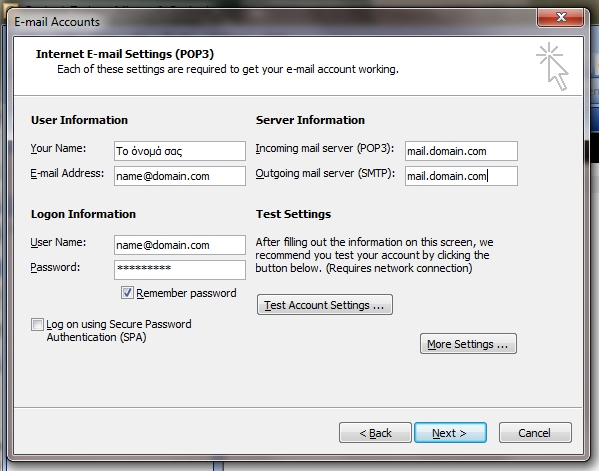The width and height of the screenshot is (599, 471).
Task: Click the wizard cursor icon in header
Action: point(553,66)
